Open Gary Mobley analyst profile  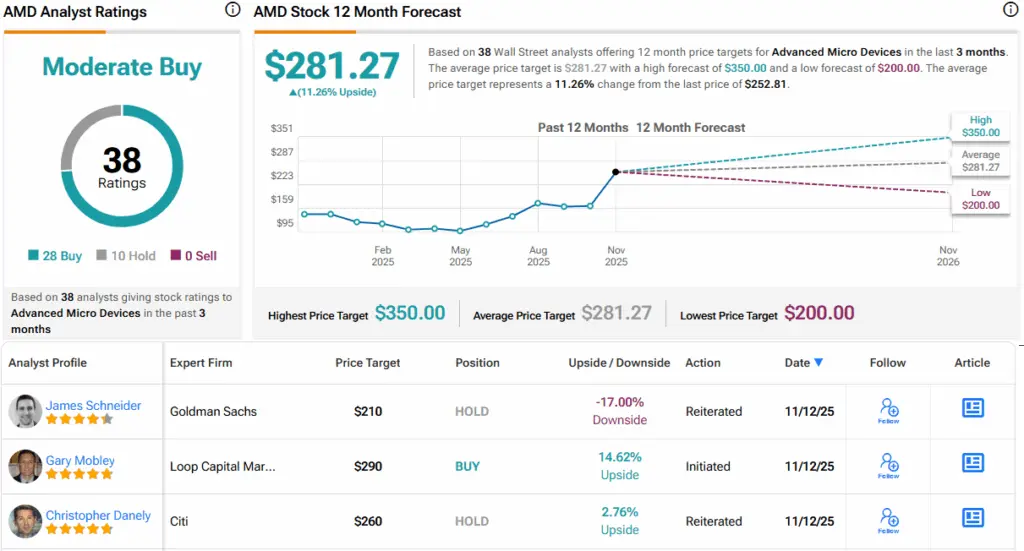[x=80, y=460]
